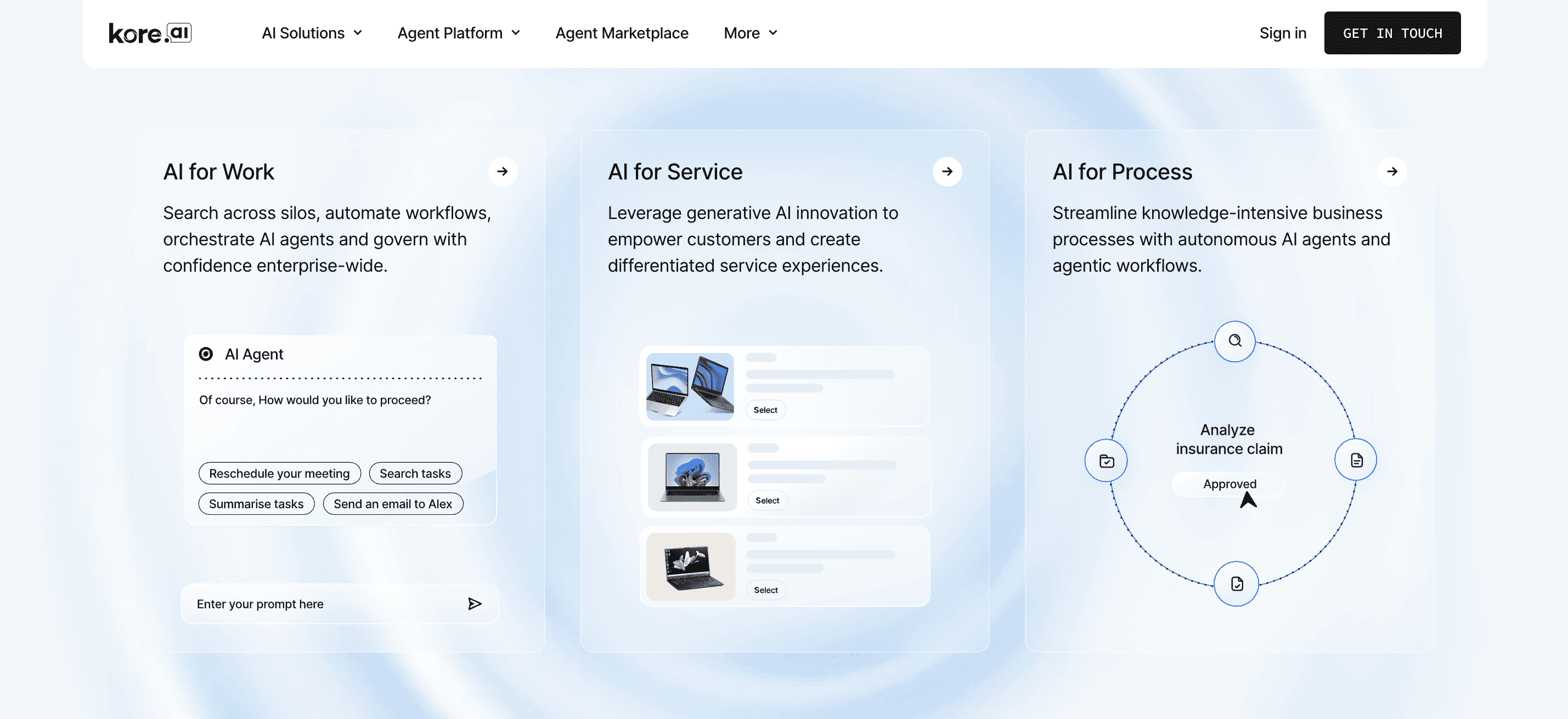Open AI for Work via its arrow icon
This screenshot has height=719, width=1568.
pyautogui.click(x=503, y=172)
